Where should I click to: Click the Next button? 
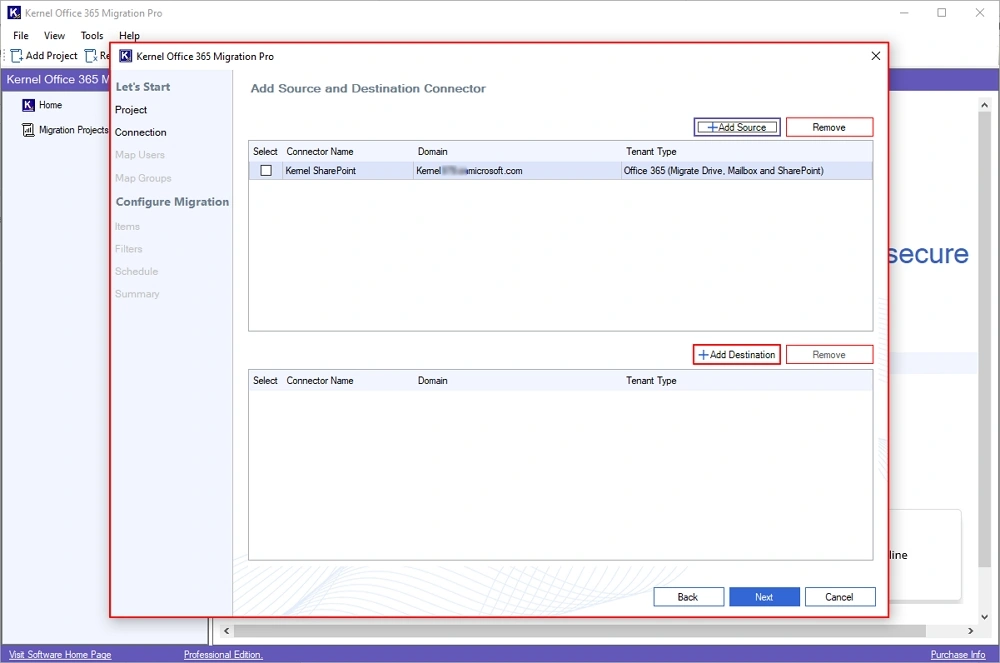coord(764,596)
